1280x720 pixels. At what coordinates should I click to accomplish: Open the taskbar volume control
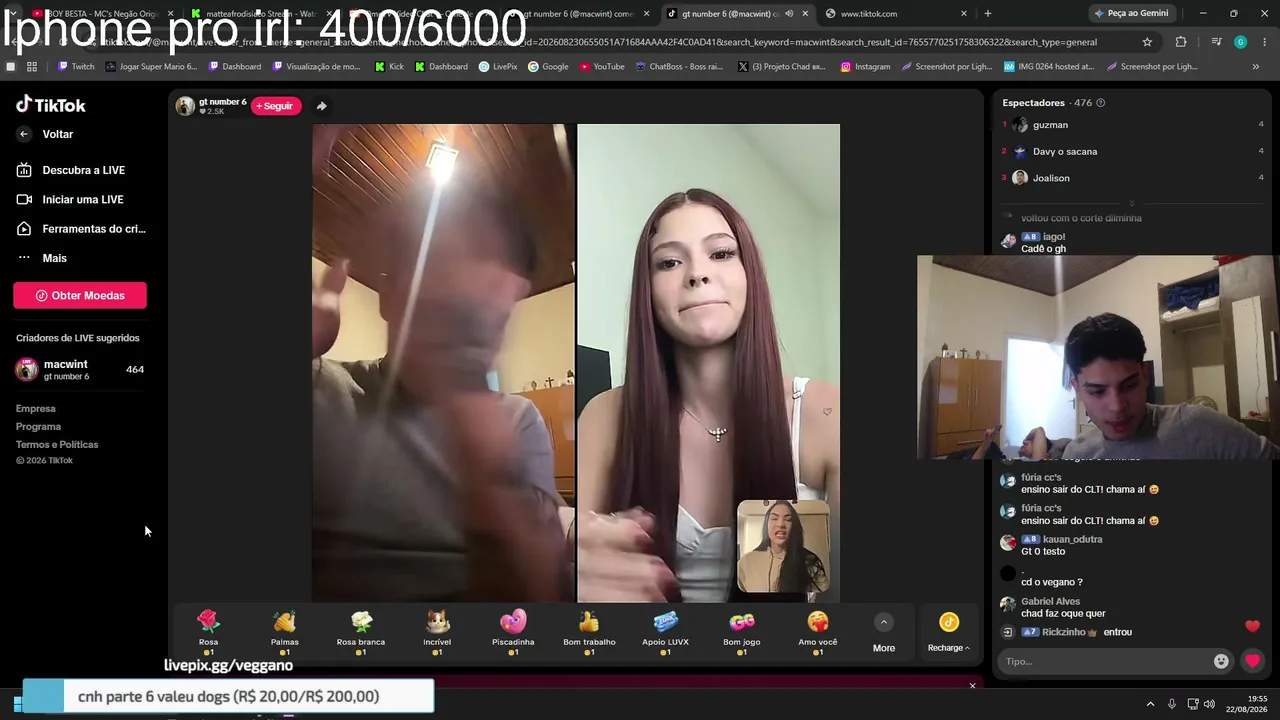tap(1208, 704)
